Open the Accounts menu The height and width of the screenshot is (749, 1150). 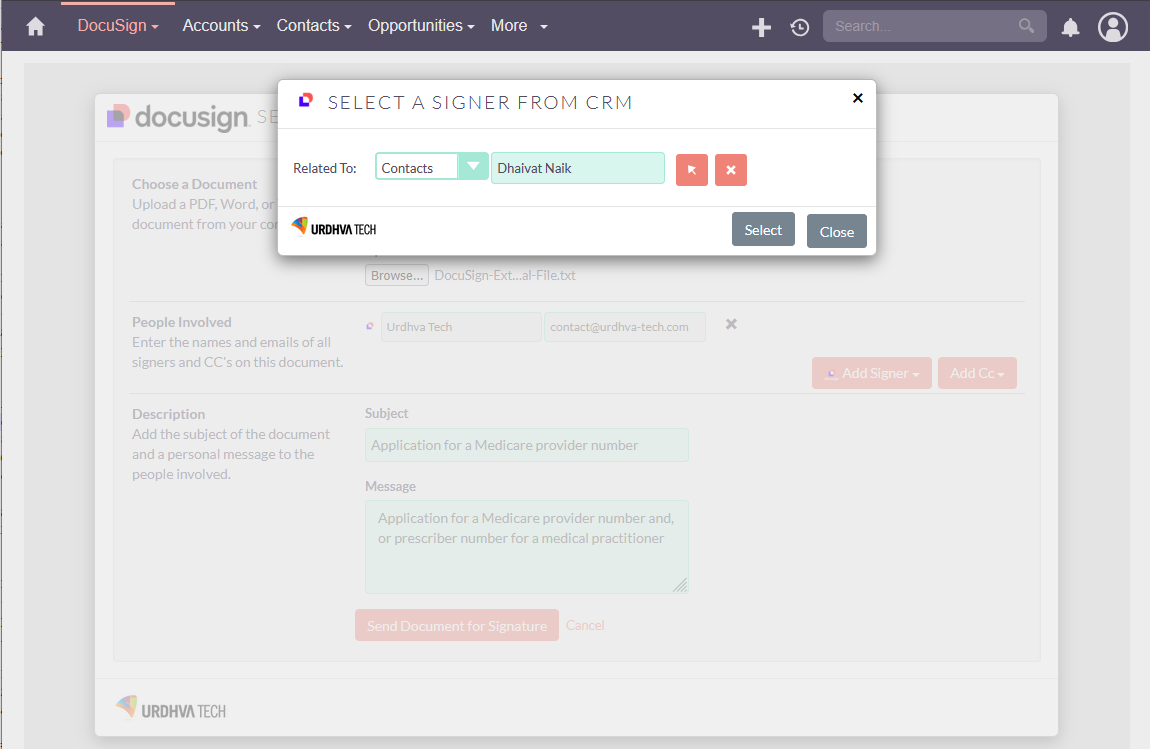[x=221, y=25]
